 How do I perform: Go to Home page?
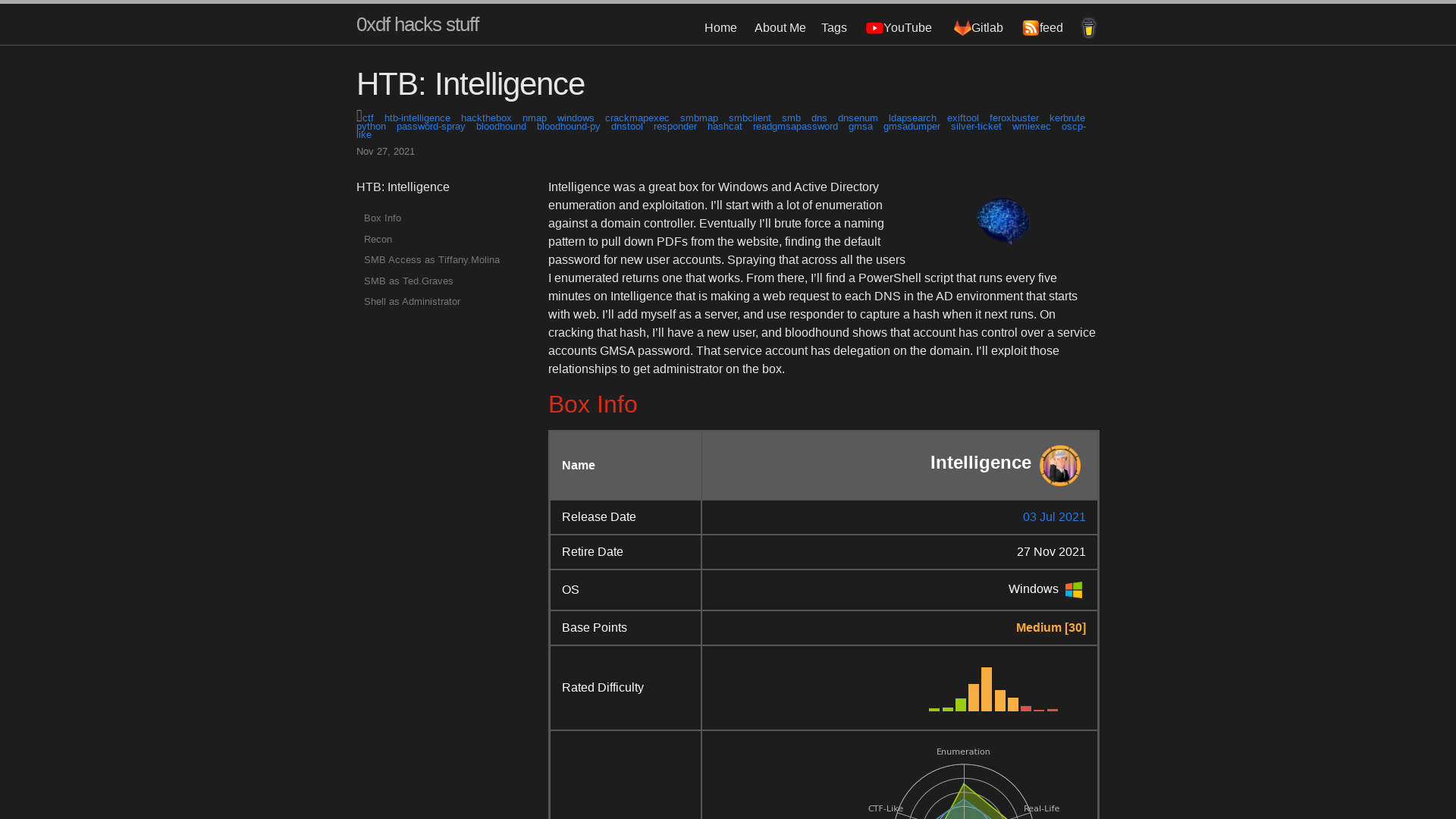tap(720, 28)
